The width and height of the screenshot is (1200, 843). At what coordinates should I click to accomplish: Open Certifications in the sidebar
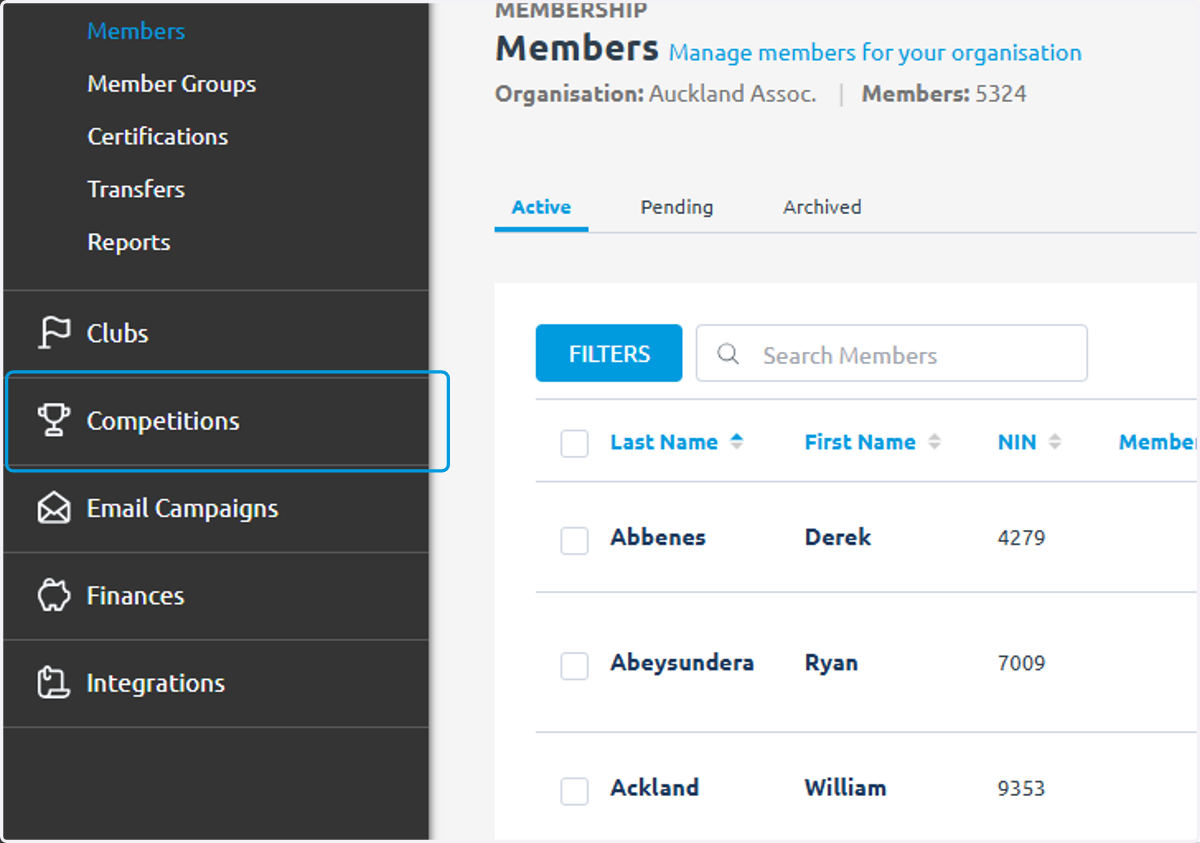[157, 136]
